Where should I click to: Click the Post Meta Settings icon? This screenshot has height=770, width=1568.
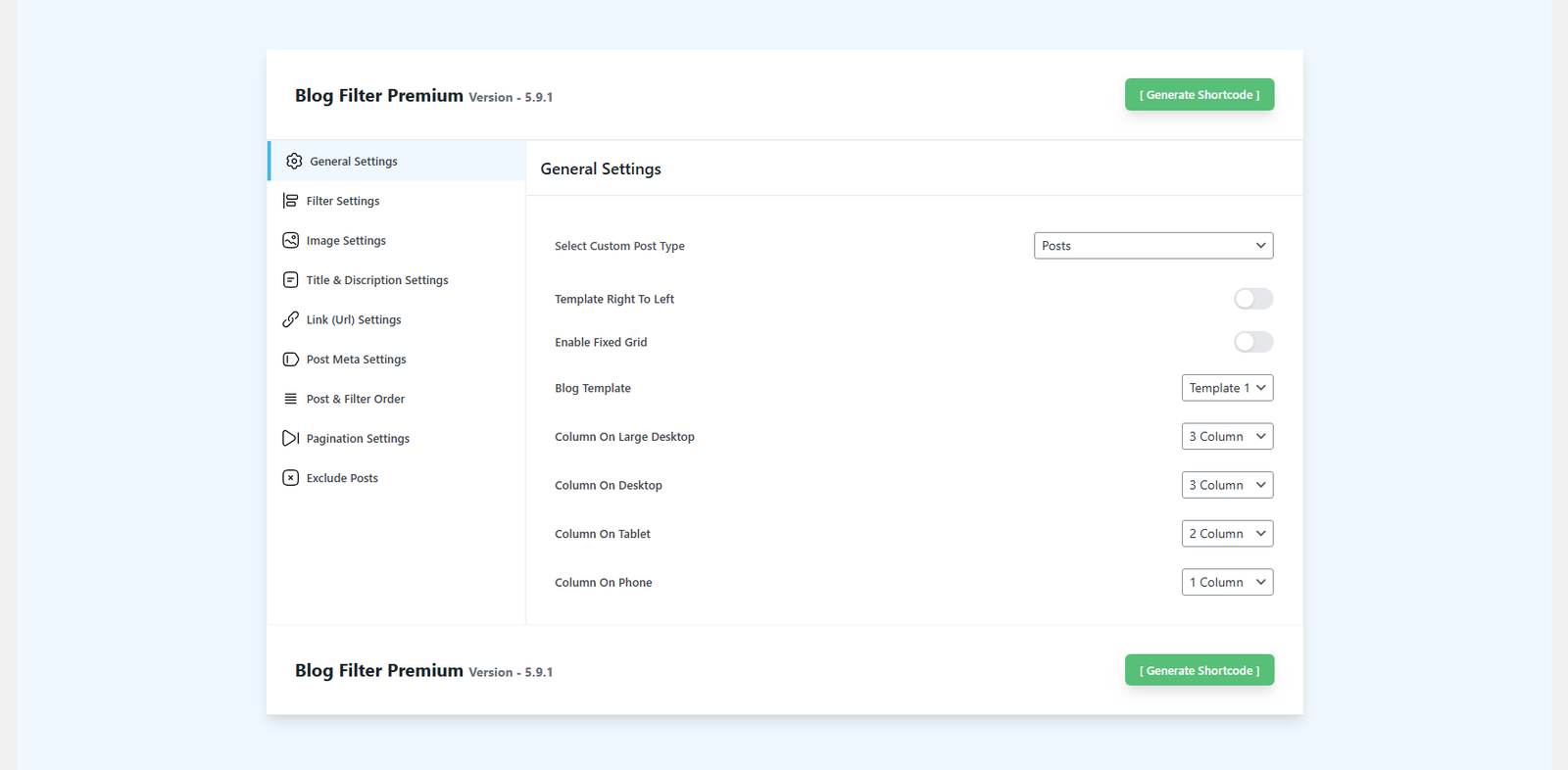pos(290,360)
